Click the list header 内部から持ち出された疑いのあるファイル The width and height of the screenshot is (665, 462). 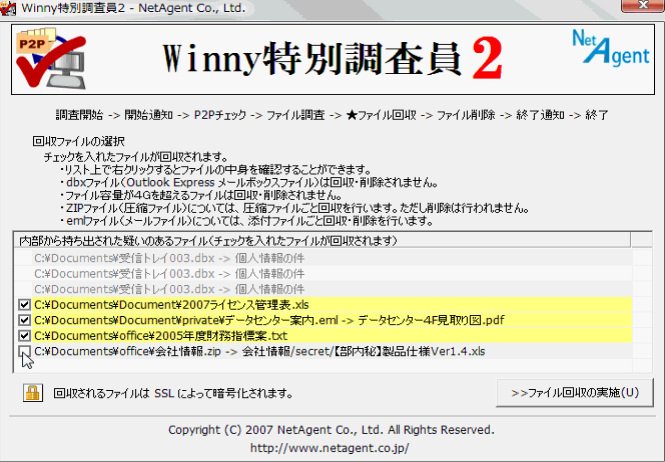point(322,241)
